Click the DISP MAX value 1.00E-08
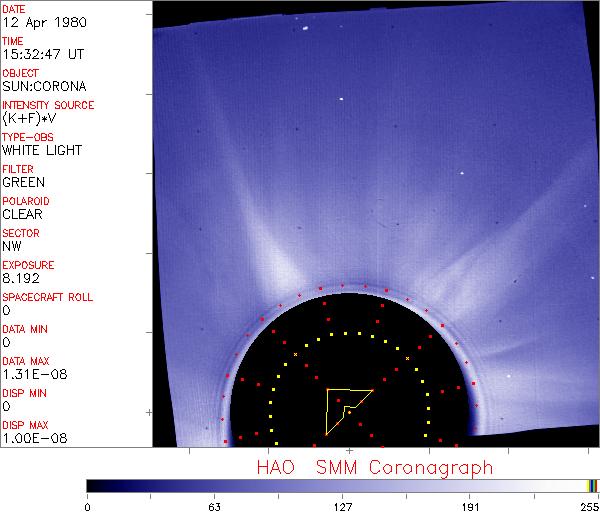600x512 pixels. tap(34, 438)
